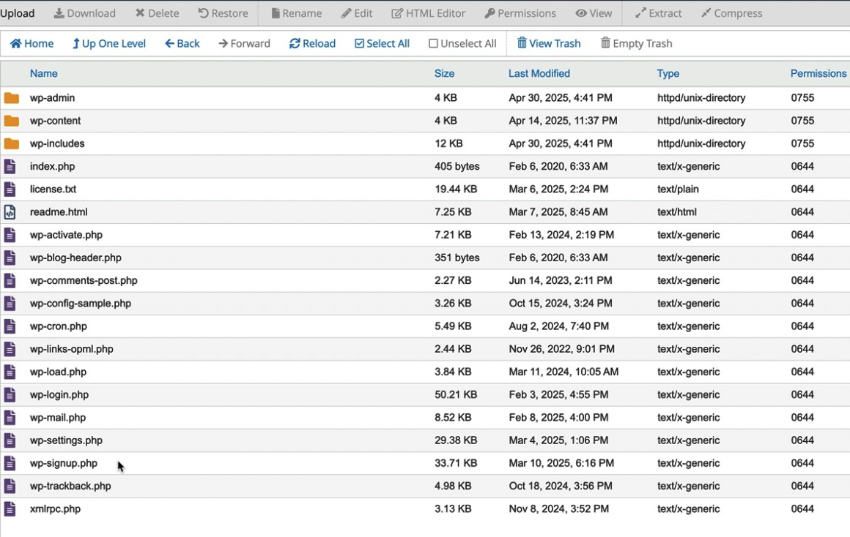This screenshot has height=537, width=850.
Task: Click the wp-links-opml.php file icon
Action: point(10,349)
